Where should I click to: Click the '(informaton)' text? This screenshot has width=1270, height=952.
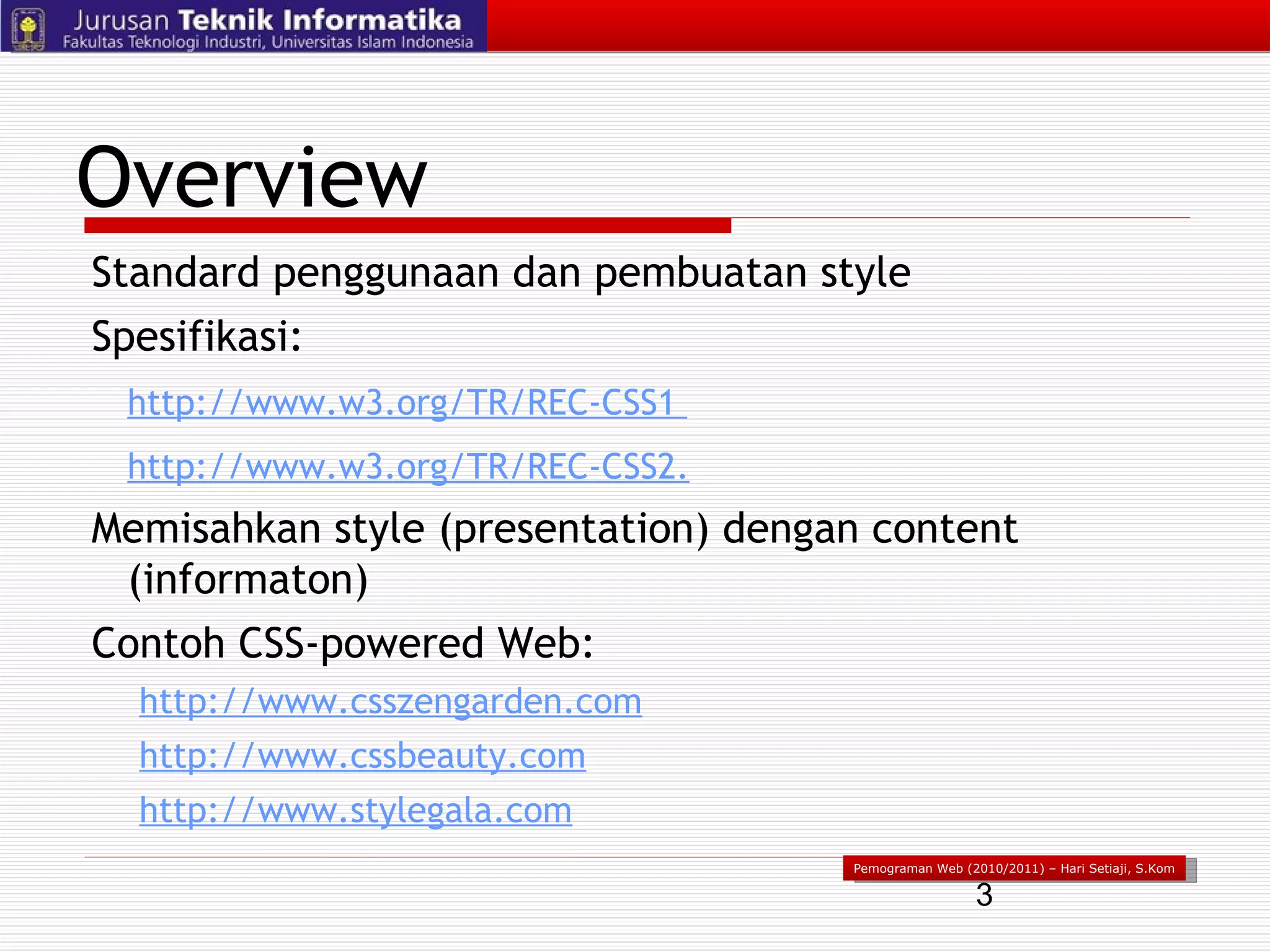tap(249, 580)
